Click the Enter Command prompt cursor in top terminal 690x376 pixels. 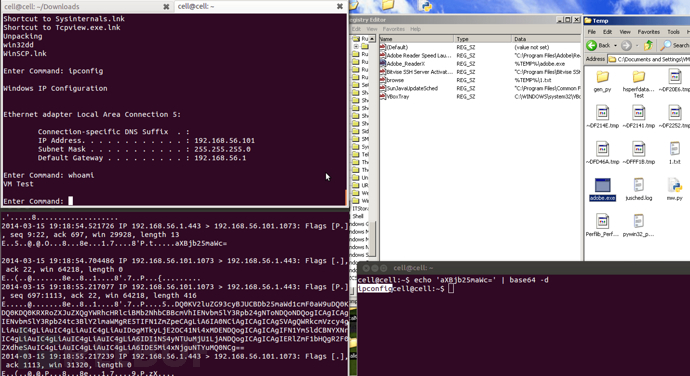[70, 201]
